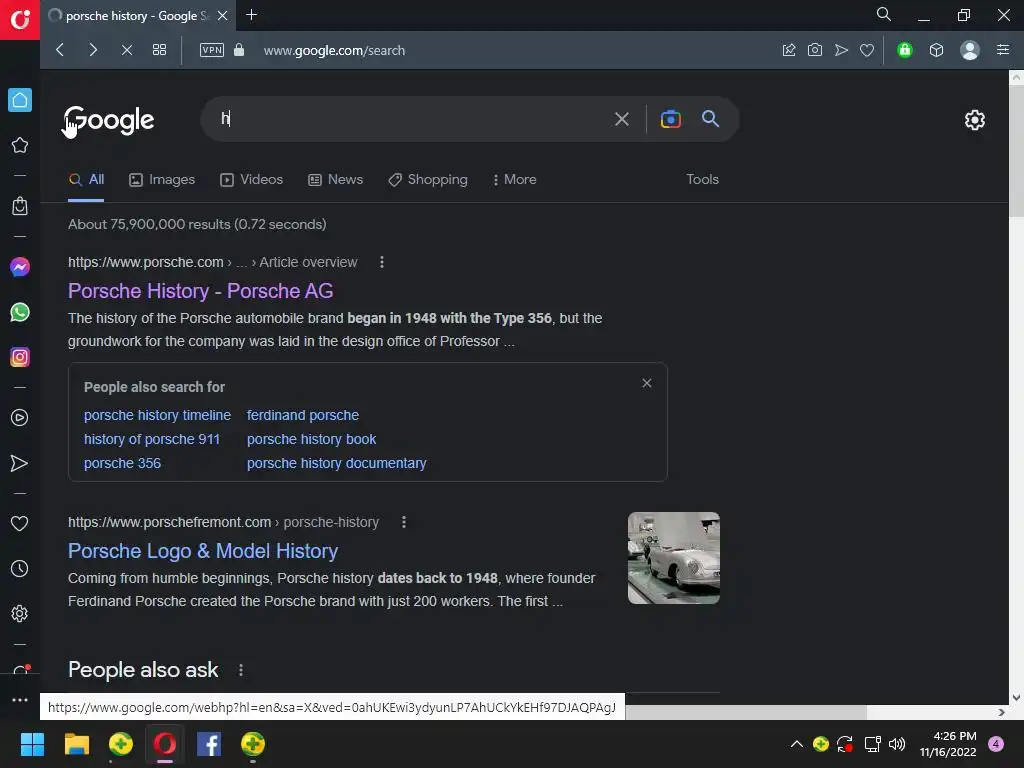Open the user profile account icon
Image resolution: width=1024 pixels, height=768 pixels.
pos(970,50)
